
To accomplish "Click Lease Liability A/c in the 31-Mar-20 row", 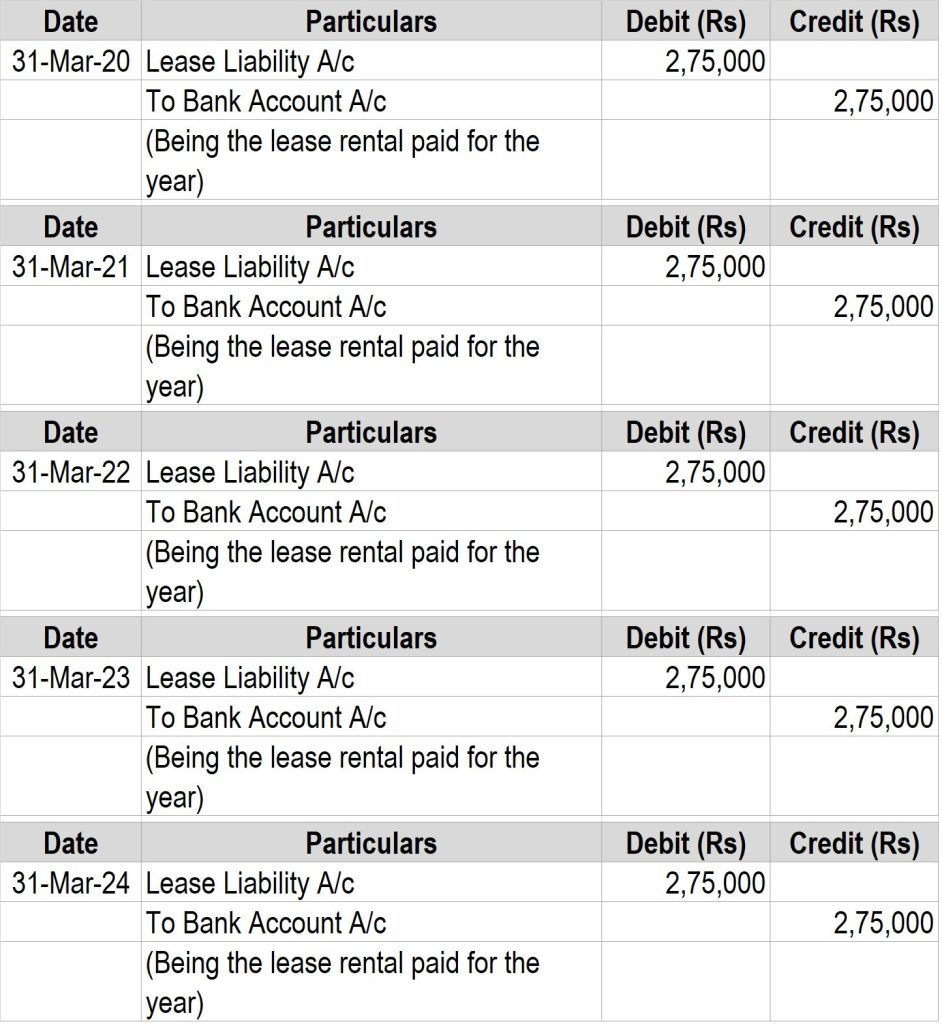I will point(250,62).
